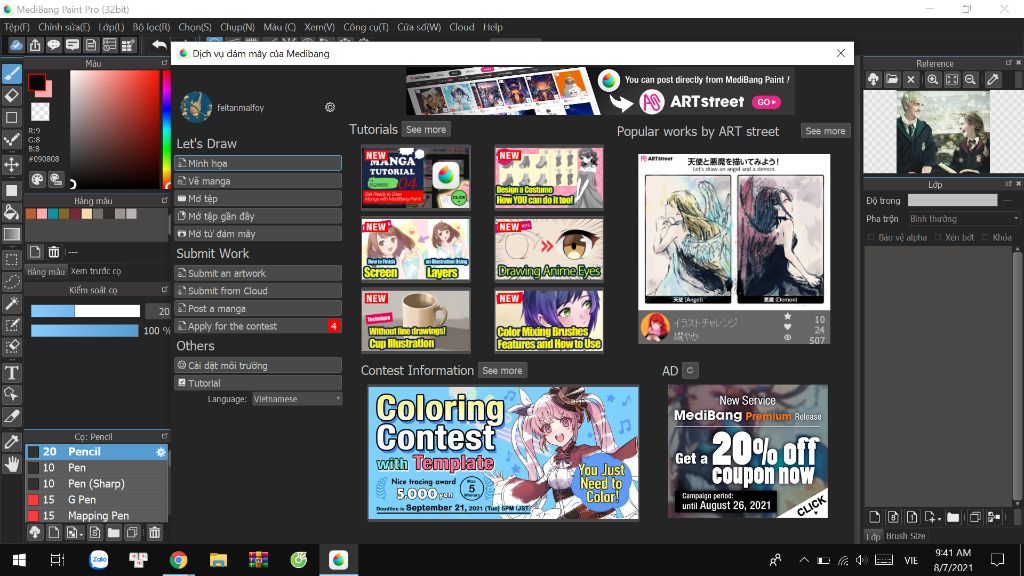The width and height of the screenshot is (1024, 576).
Task: Adjust the brush size slider
Action: point(85,311)
